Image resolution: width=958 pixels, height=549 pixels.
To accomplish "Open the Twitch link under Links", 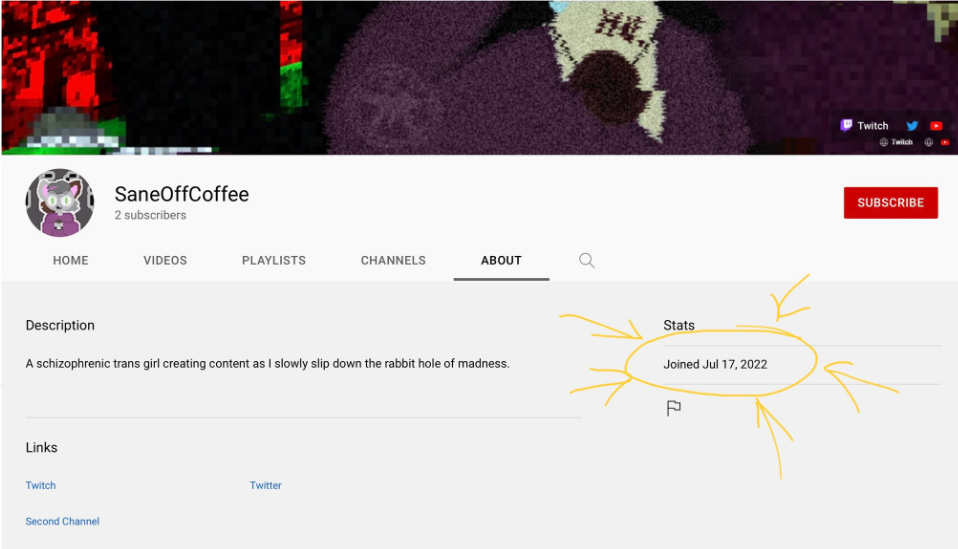I will (x=40, y=485).
